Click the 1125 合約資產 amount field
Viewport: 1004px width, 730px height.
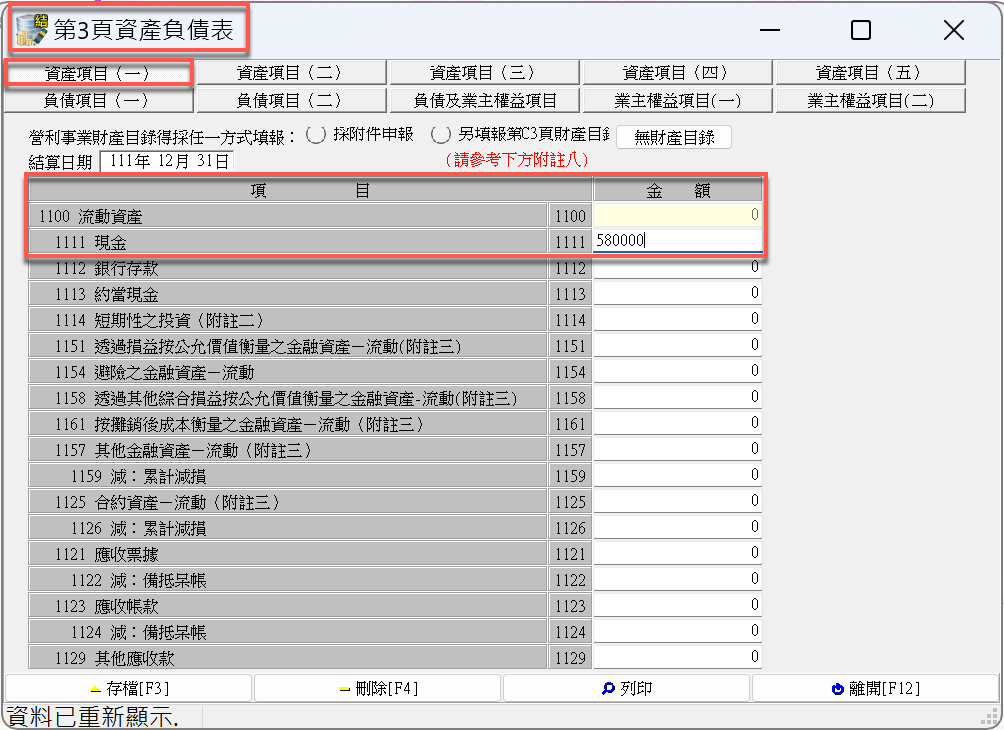pyautogui.click(x=677, y=501)
